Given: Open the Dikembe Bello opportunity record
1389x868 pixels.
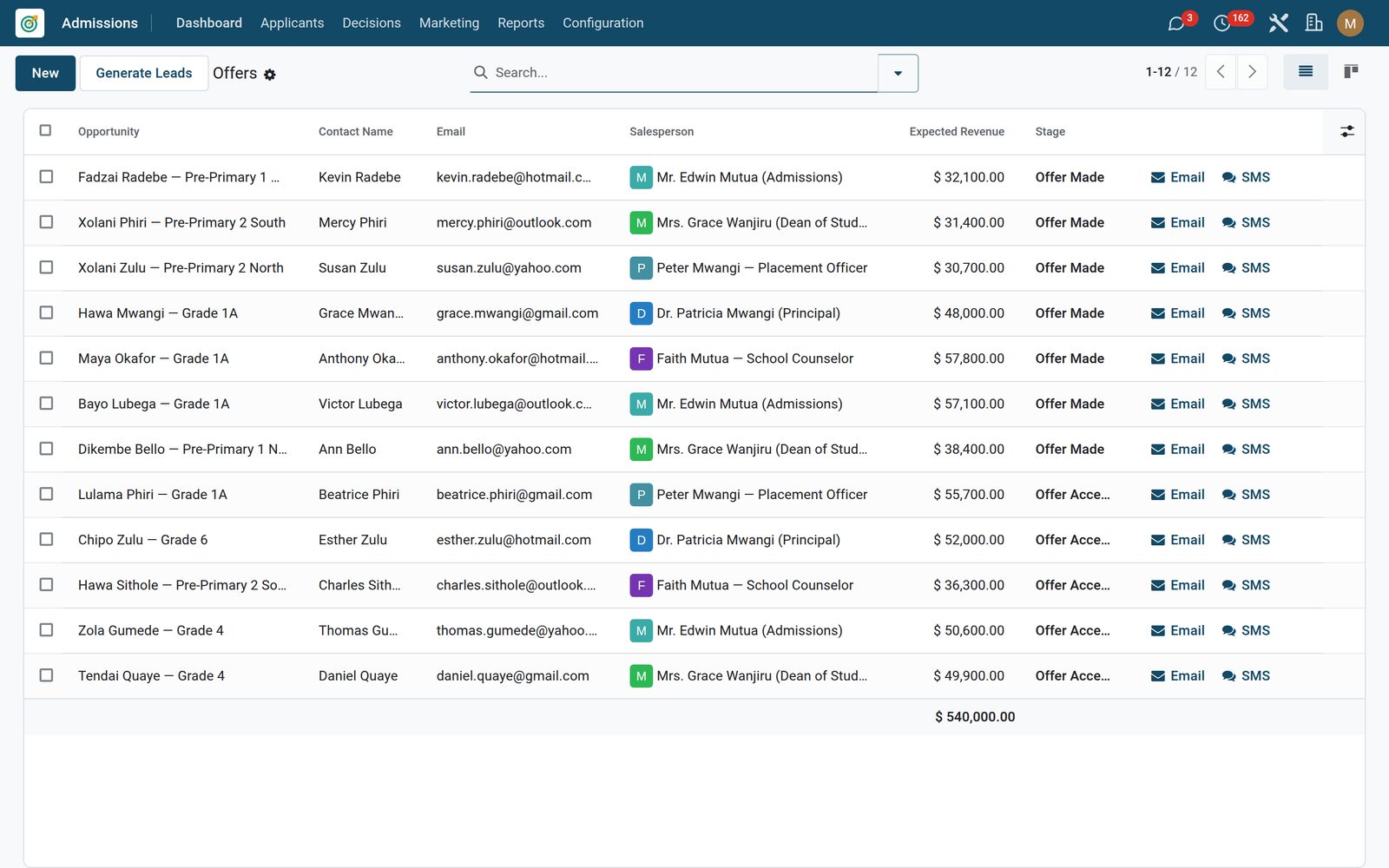Looking at the screenshot, I should tap(182, 450).
